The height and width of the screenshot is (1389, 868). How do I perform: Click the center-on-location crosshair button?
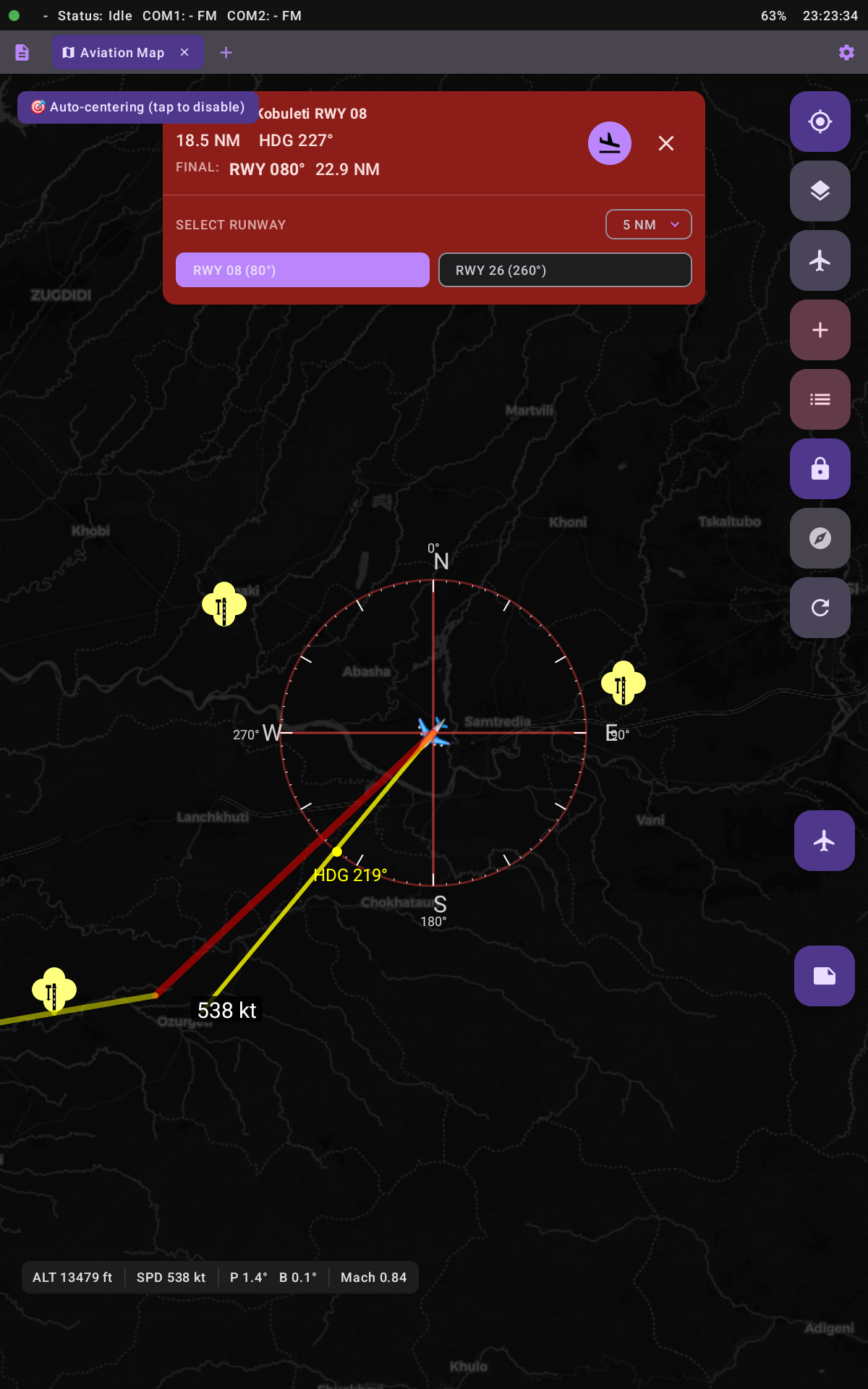coord(820,122)
